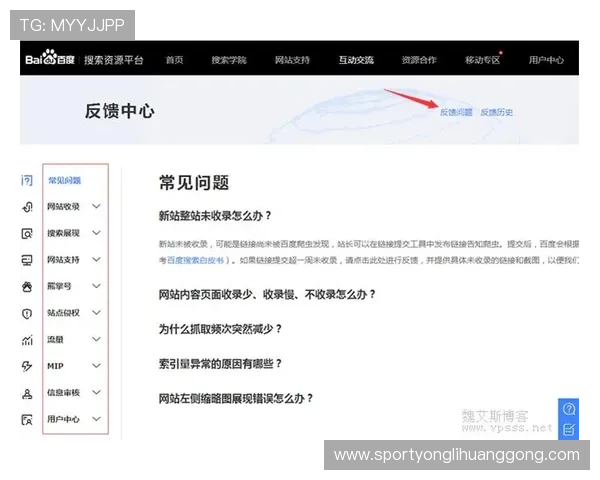Expand the MIP chevron
Image resolution: width=600 pixels, height=480 pixels.
pos(96,366)
